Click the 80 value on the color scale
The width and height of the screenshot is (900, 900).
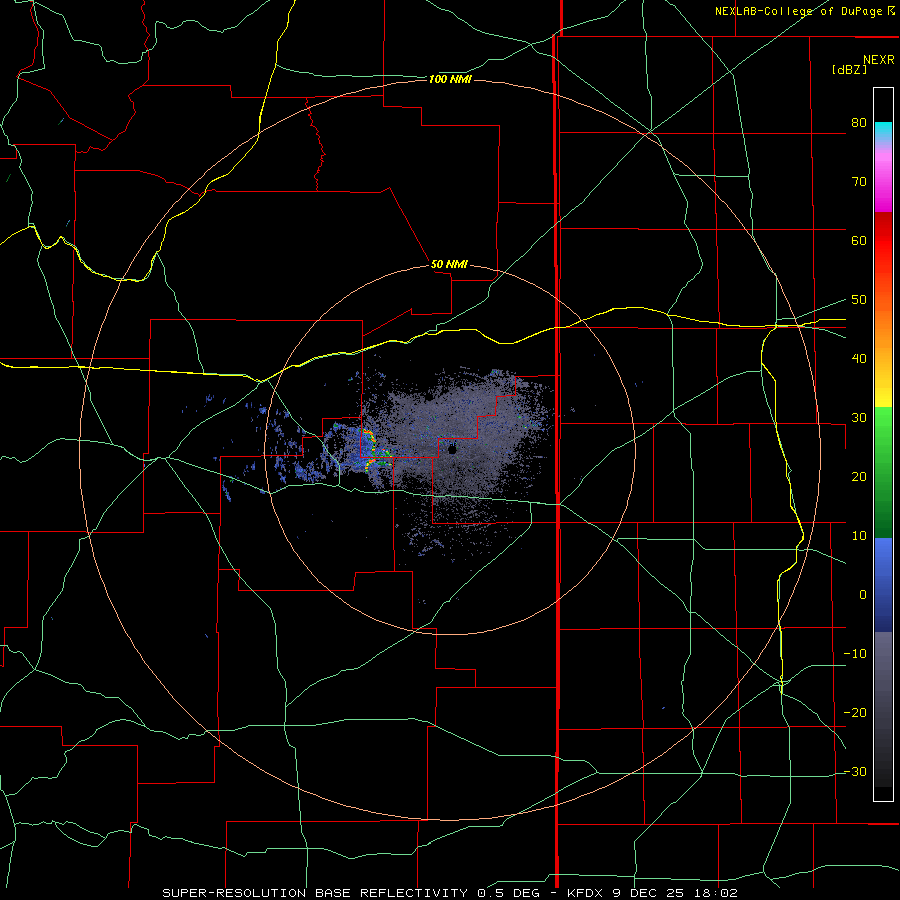point(859,123)
